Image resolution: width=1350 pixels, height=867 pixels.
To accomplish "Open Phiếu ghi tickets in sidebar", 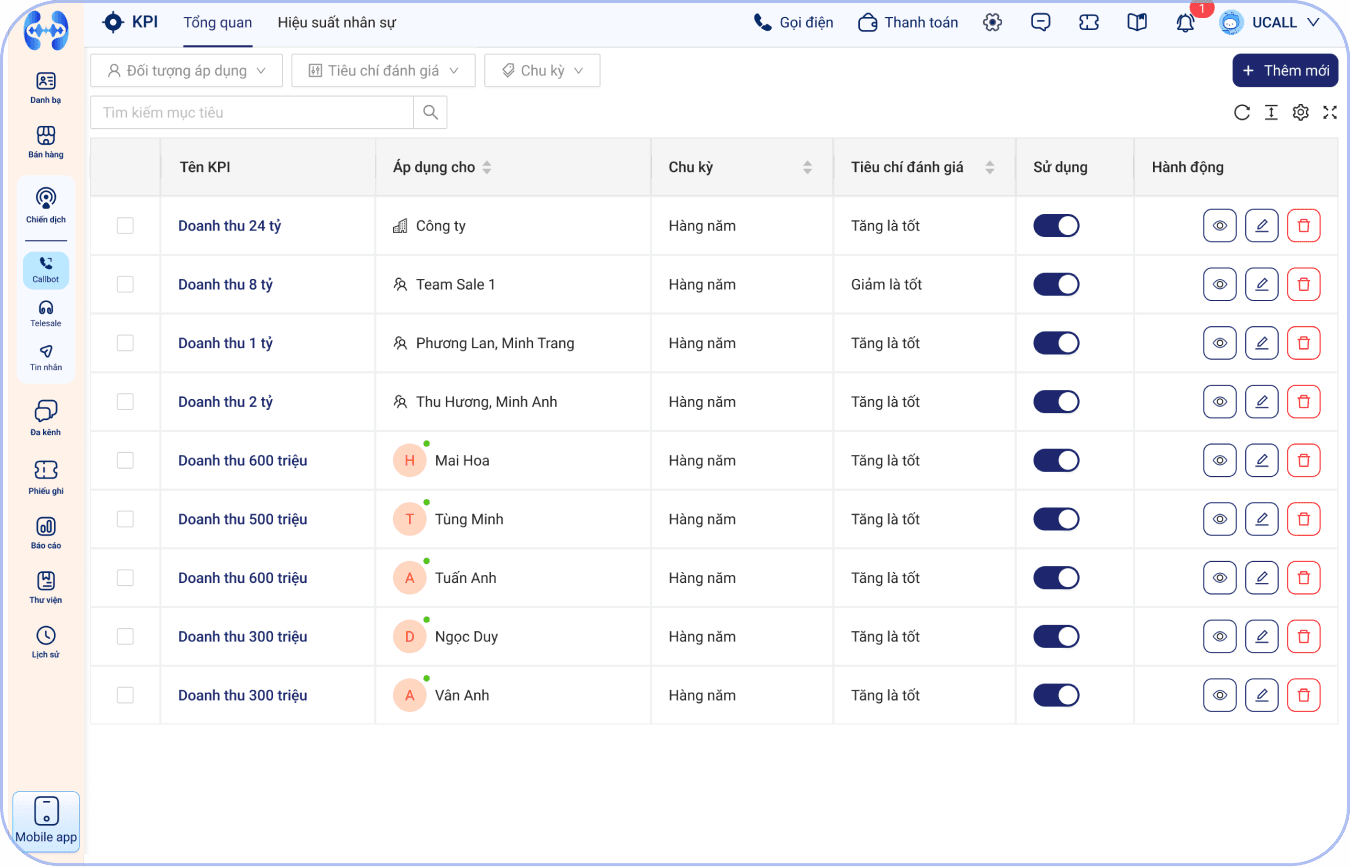I will [x=45, y=477].
